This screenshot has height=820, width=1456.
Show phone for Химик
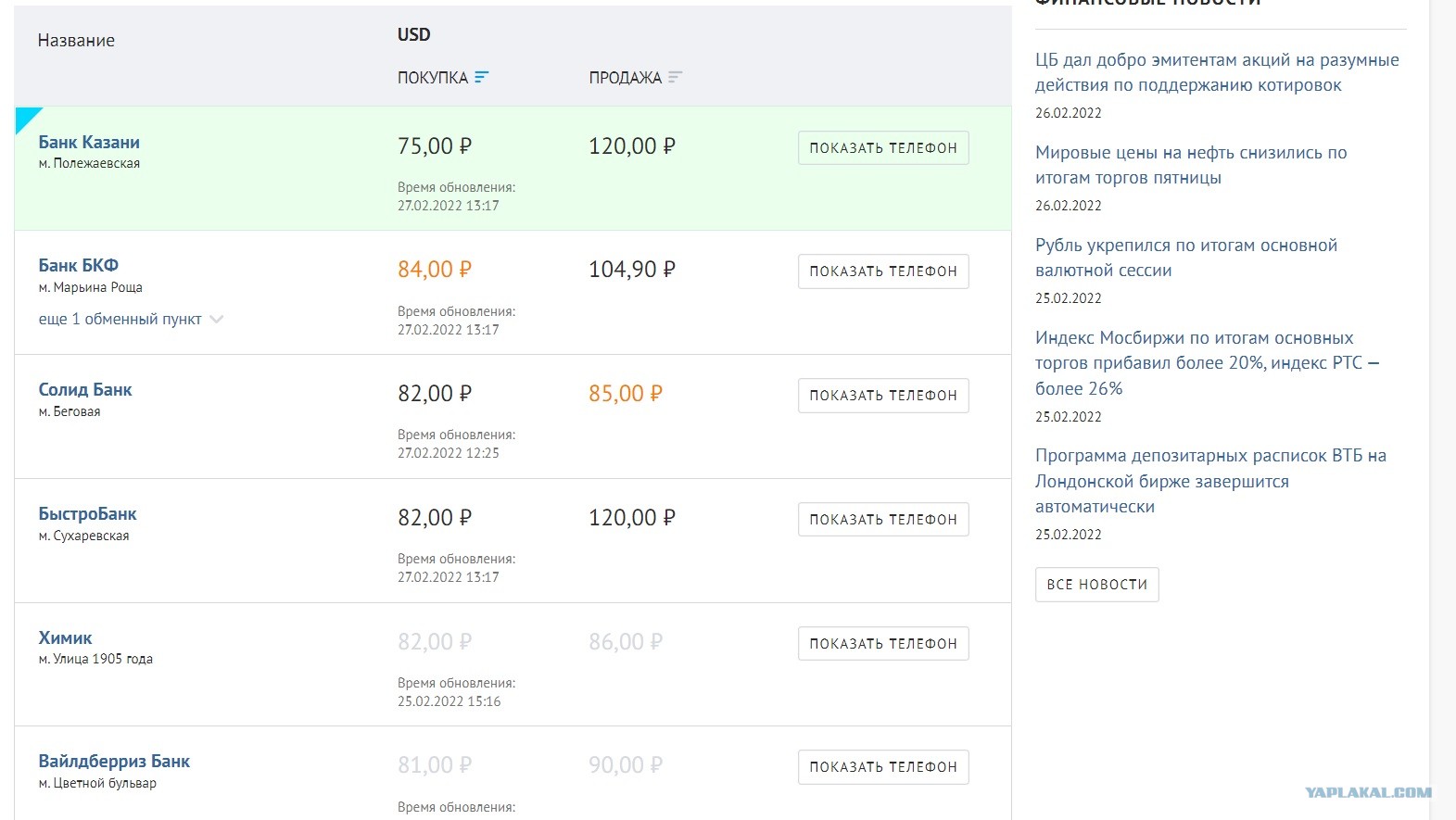point(883,644)
